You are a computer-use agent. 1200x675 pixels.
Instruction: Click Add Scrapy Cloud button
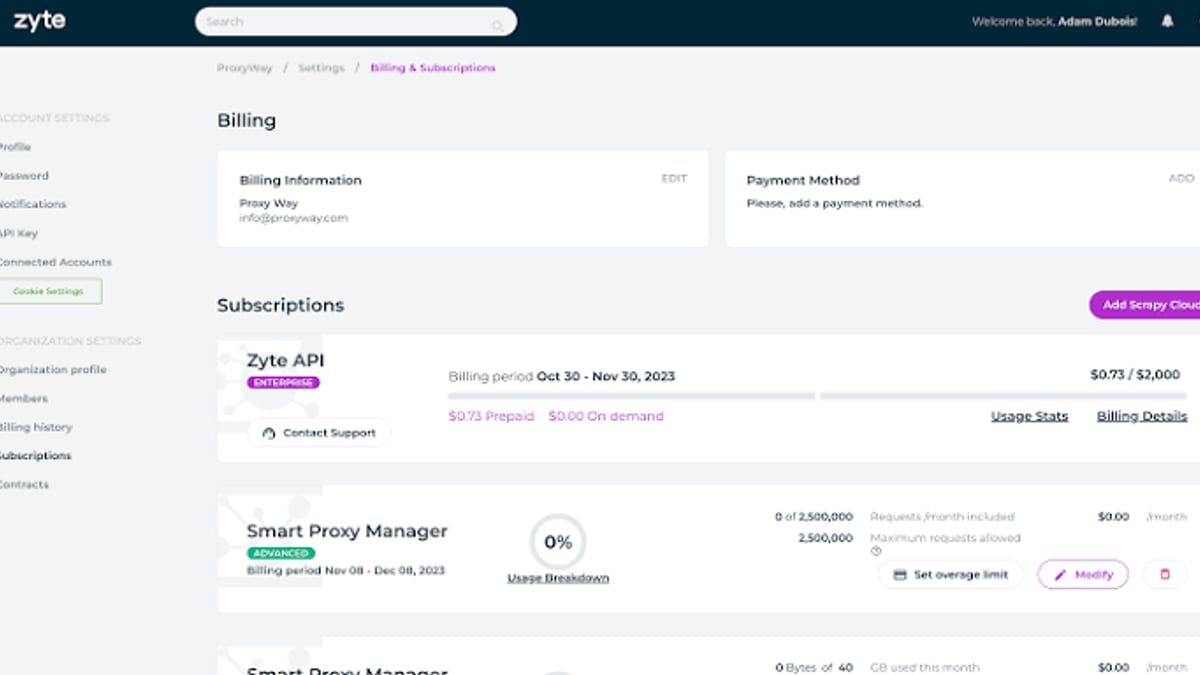[x=1145, y=305]
